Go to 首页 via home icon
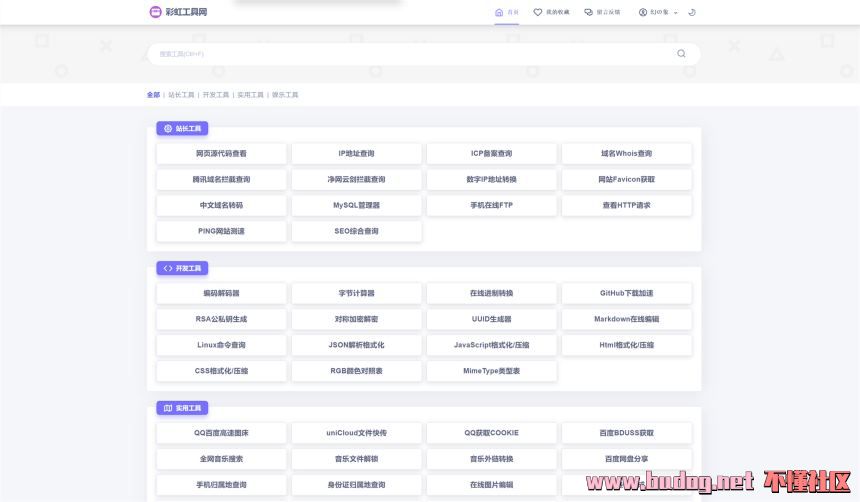 (x=507, y=12)
